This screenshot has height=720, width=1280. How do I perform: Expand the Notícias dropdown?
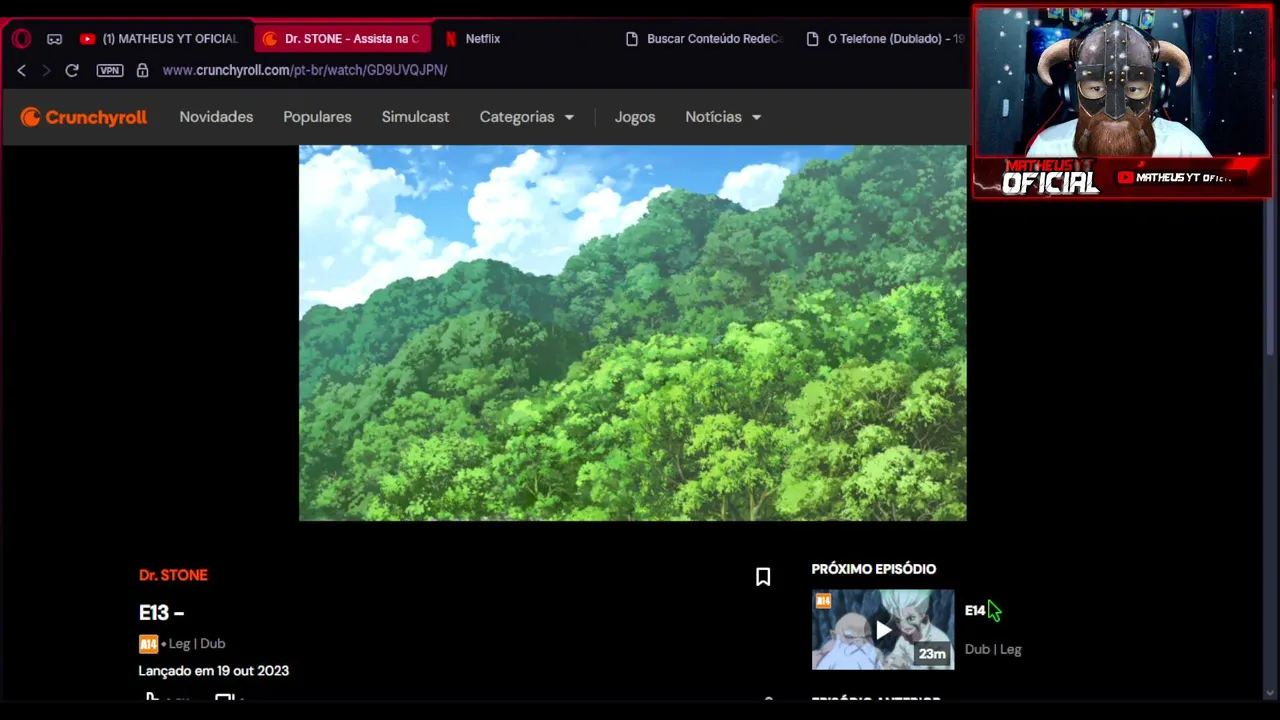click(723, 117)
